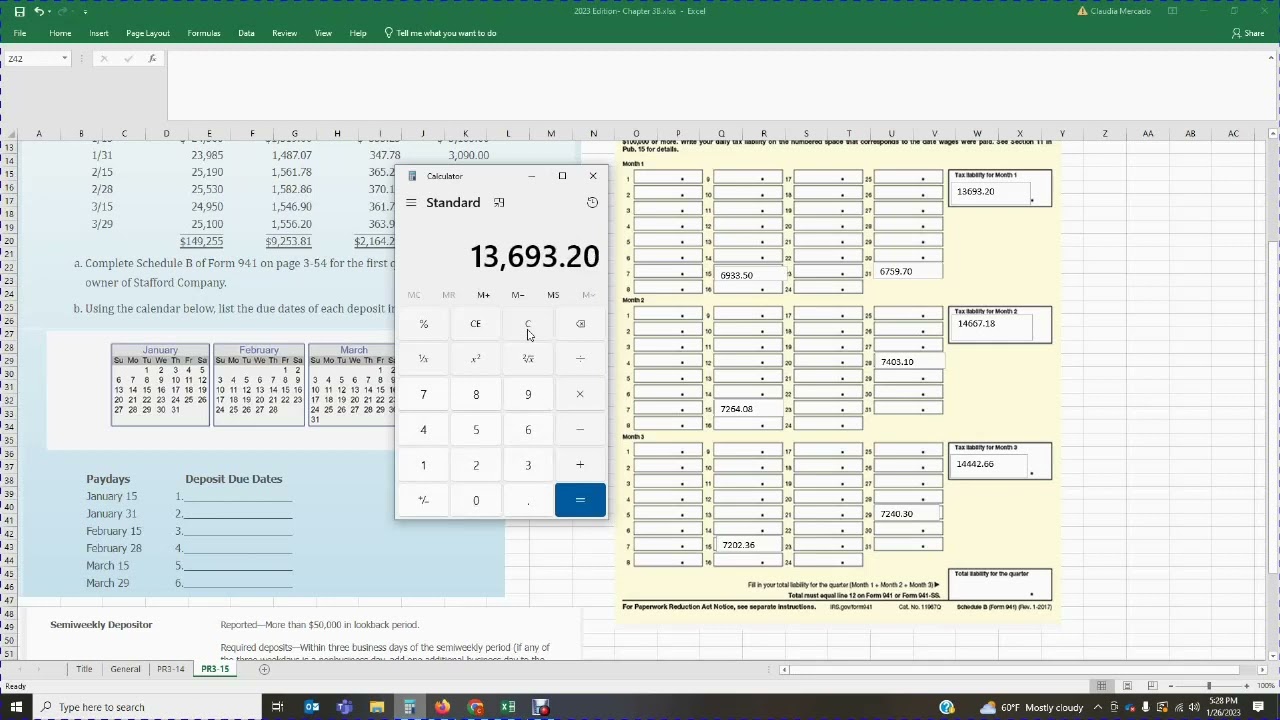Open Task View from the taskbar
This screenshot has width=1280, height=720.
[277, 707]
